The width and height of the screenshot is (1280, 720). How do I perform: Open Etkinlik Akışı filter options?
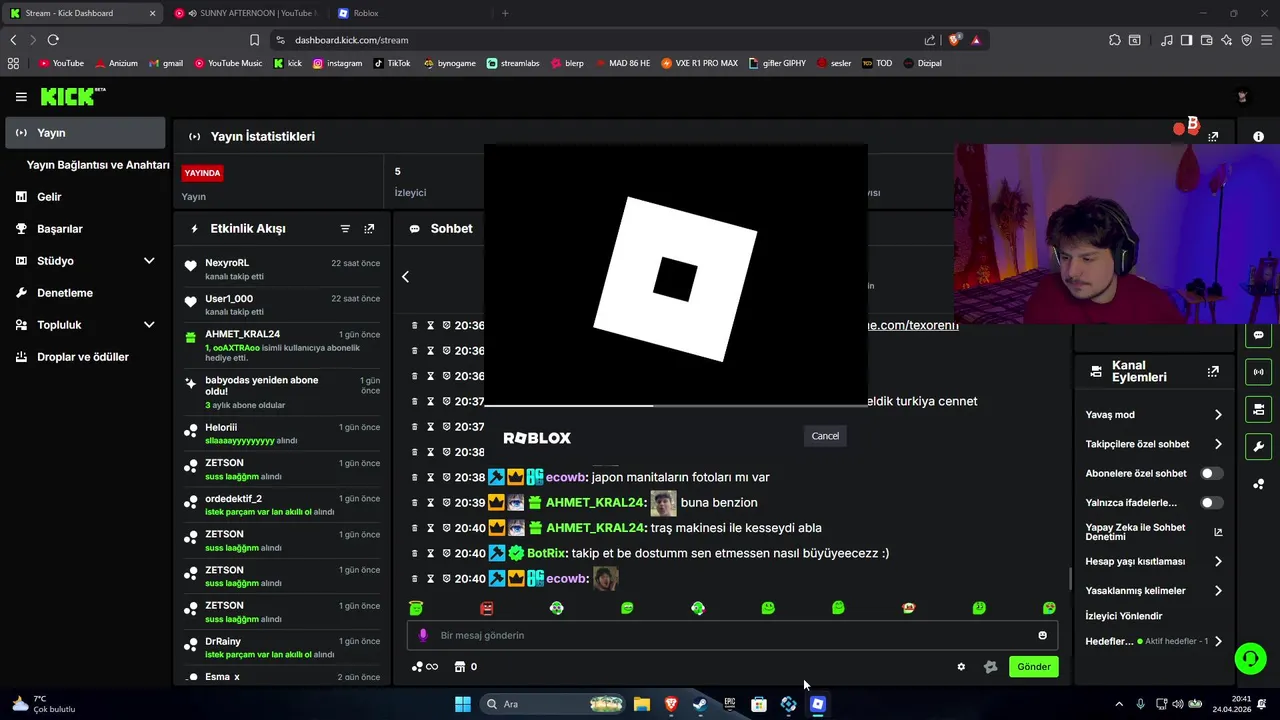(x=345, y=229)
